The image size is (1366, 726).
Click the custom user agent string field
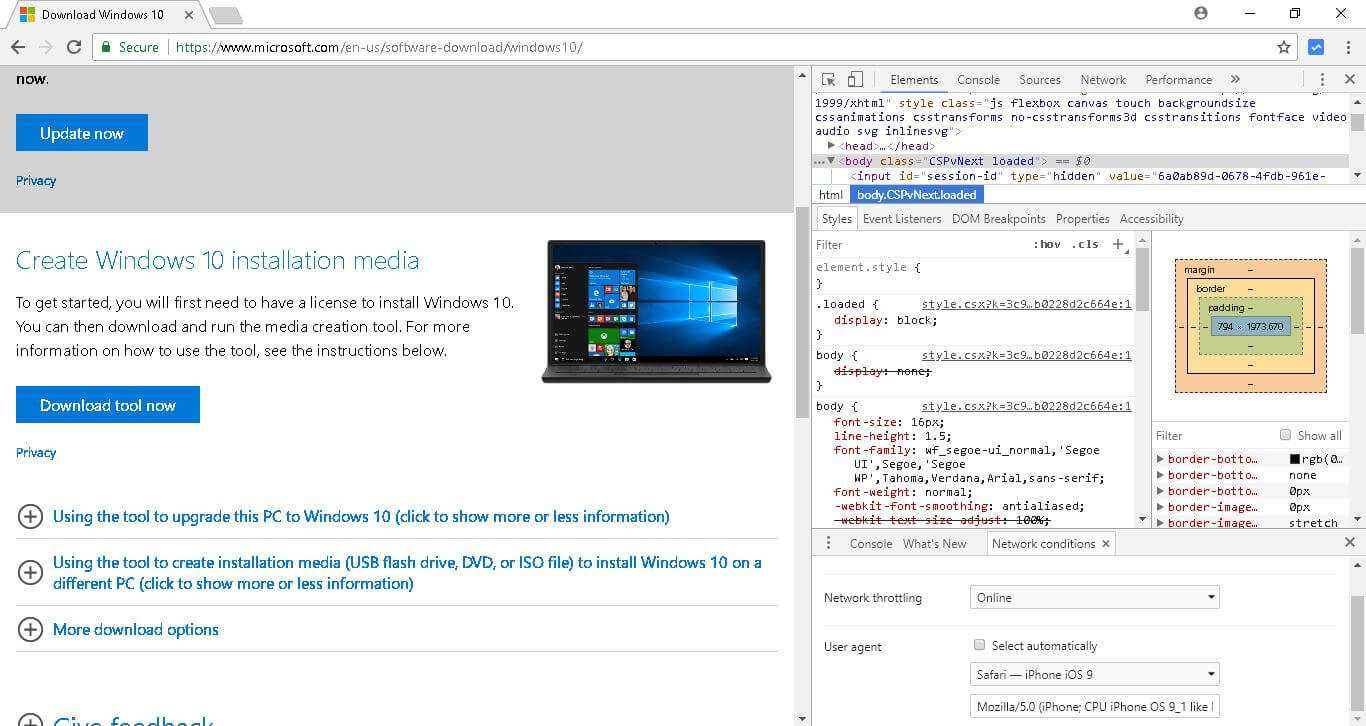(x=1095, y=707)
